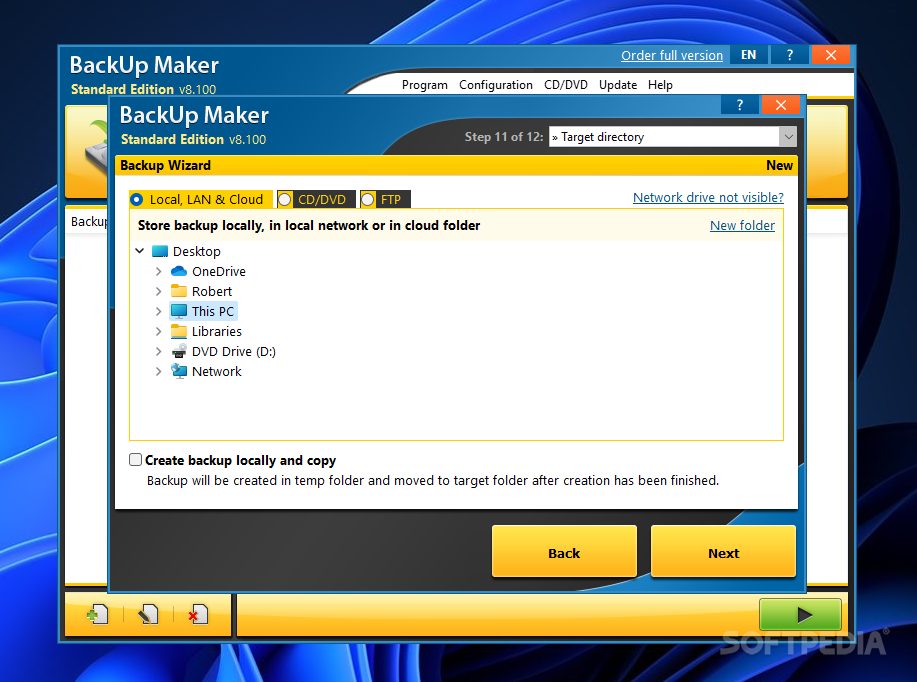The height and width of the screenshot is (682, 917).
Task: Expand the This PC node
Action: pyautogui.click(x=158, y=311)
